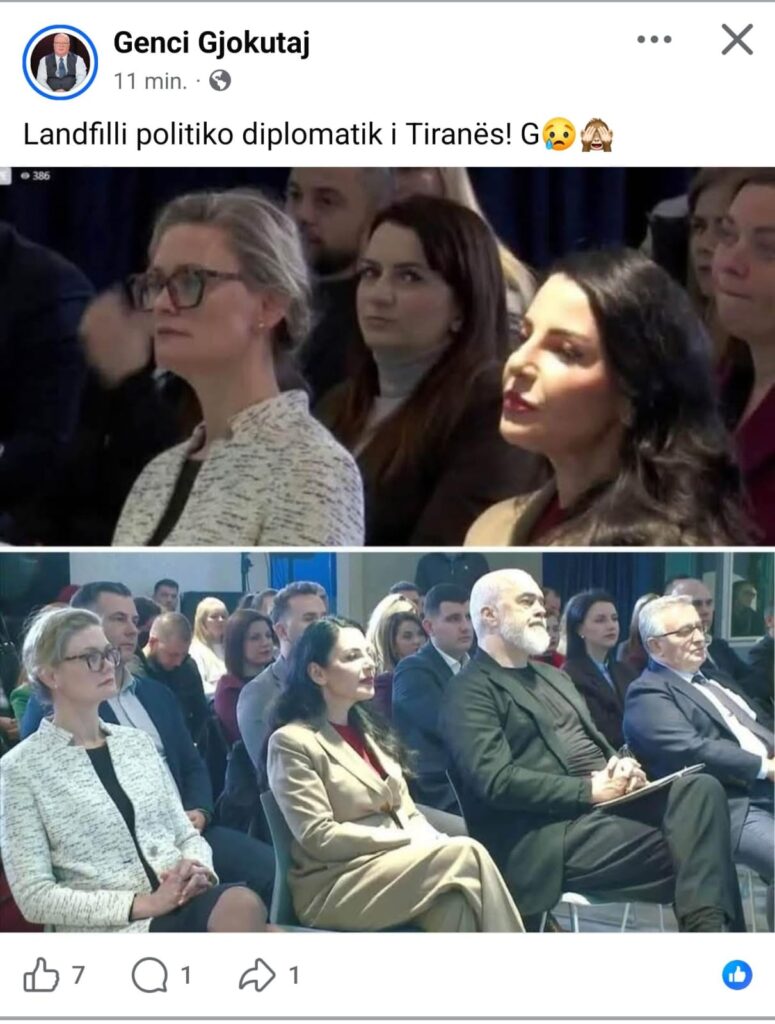Open the post author's profile picture

[60, 62]
